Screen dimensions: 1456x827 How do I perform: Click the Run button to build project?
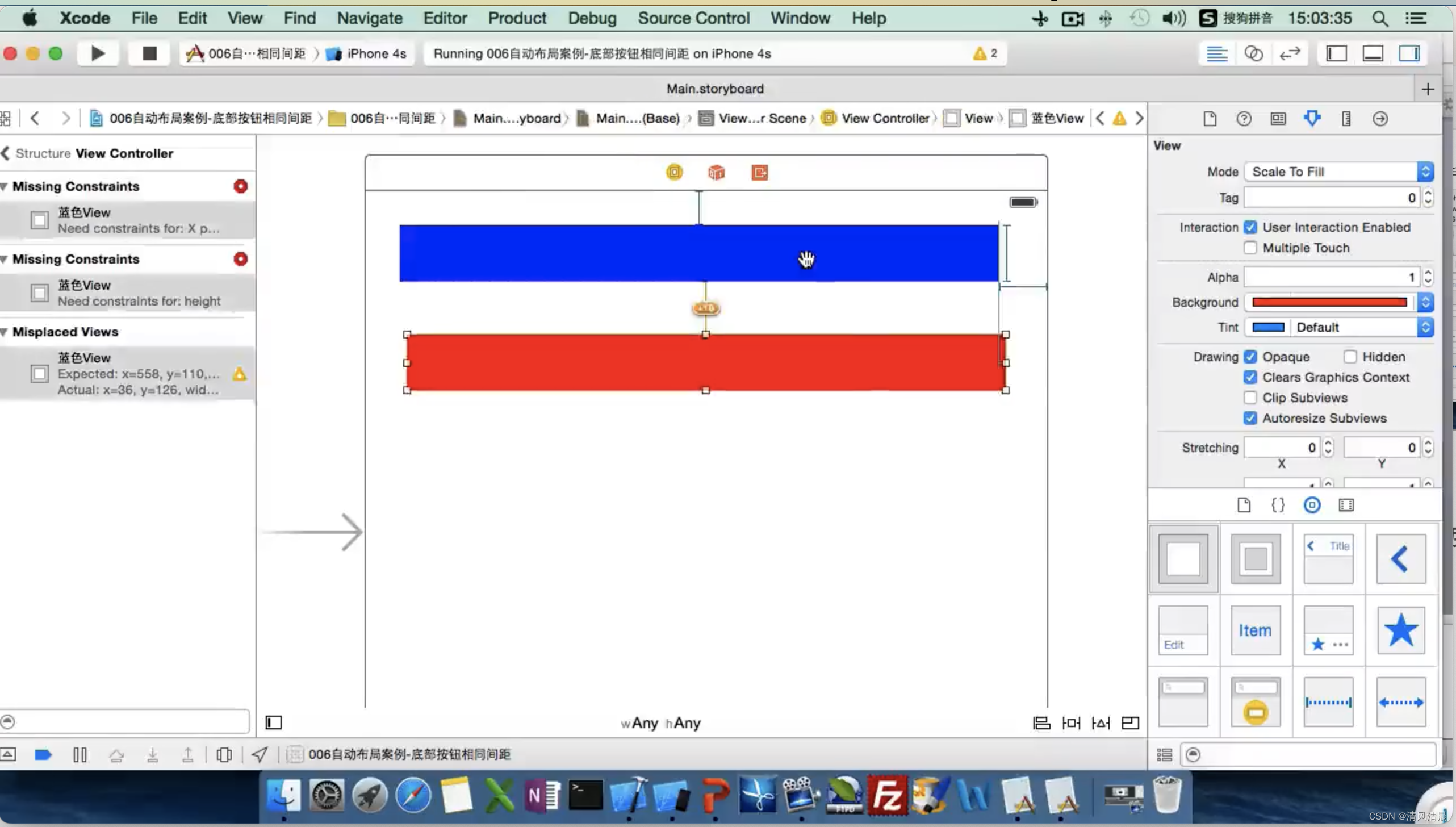[x=97, y=53]
